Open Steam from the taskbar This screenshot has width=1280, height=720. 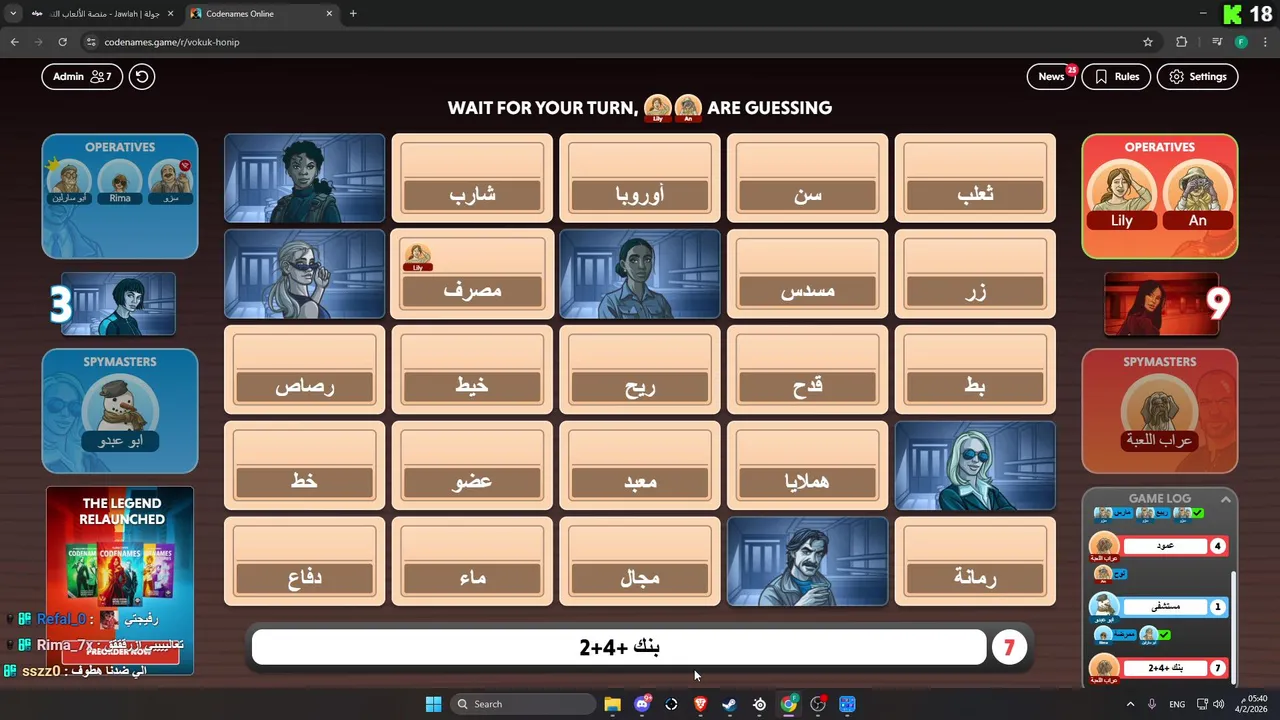[730, 704]
